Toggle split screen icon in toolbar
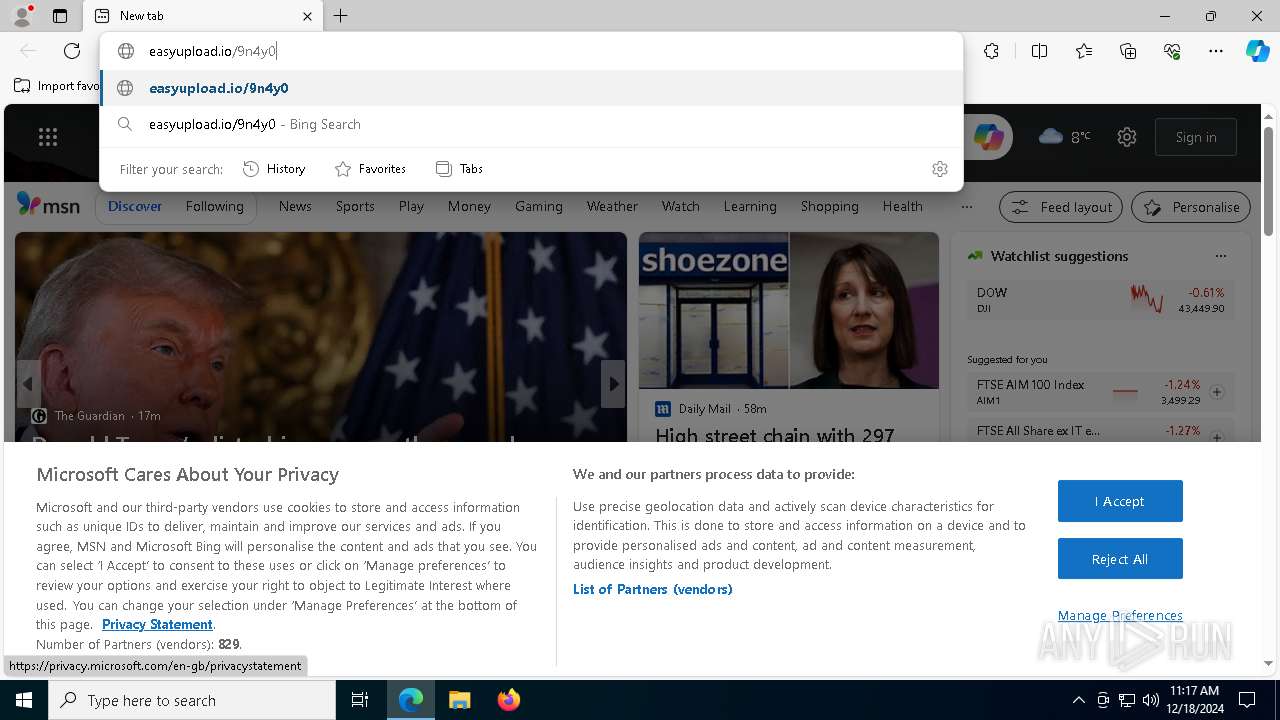 (x=1039, y=51)
